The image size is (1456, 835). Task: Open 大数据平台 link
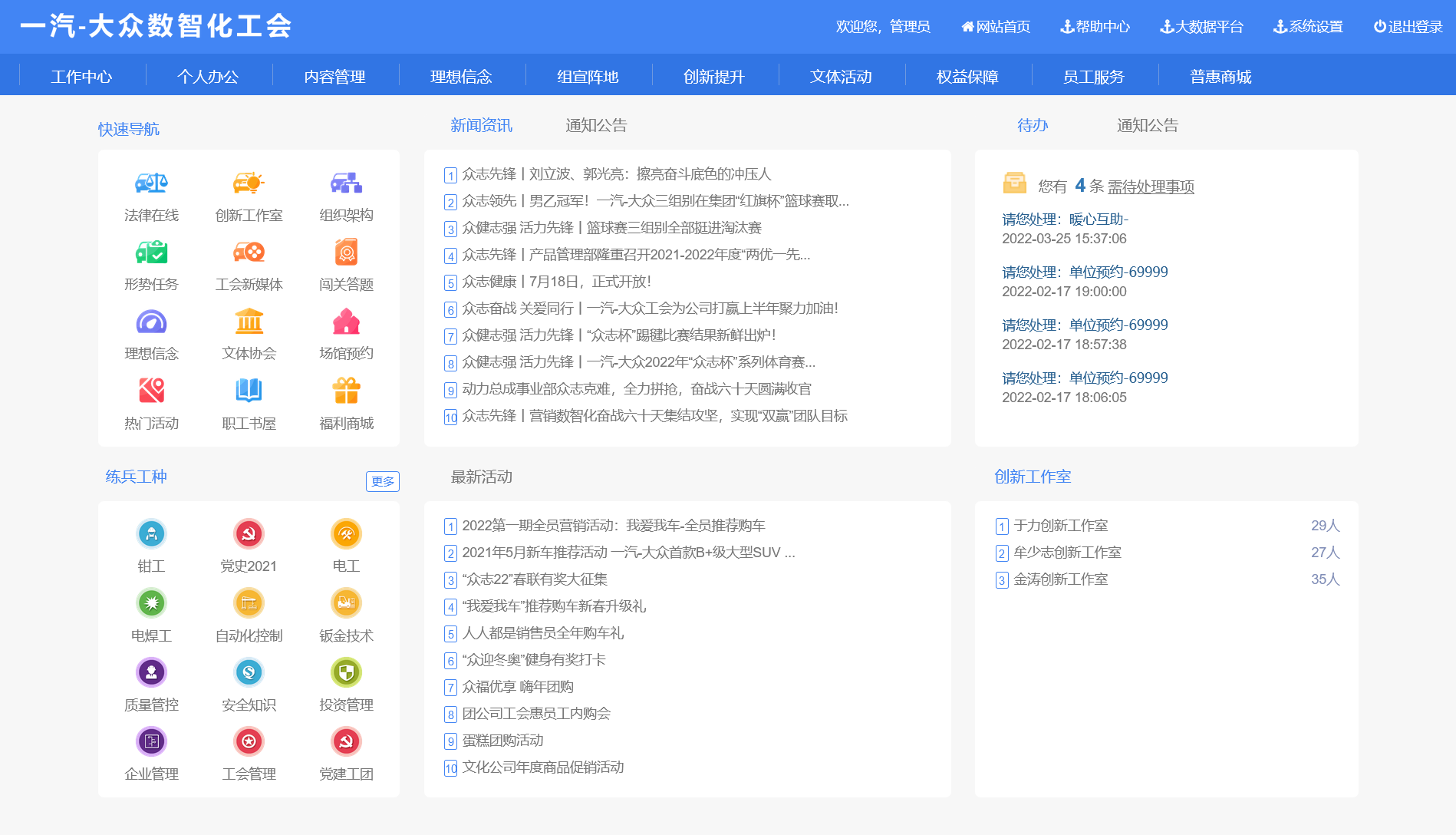click(x=1201, y=27)
